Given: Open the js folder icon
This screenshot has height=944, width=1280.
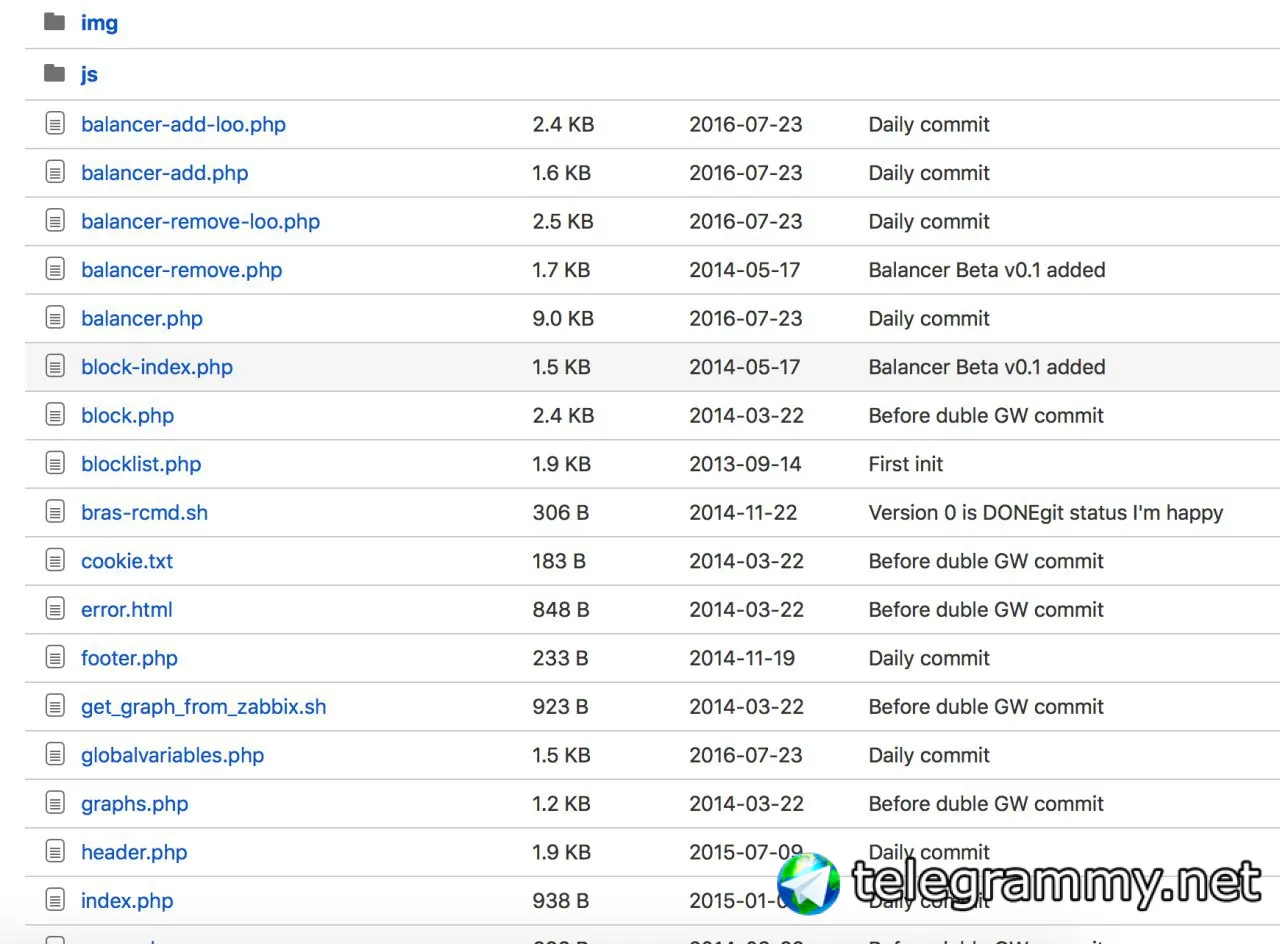Looking at the screenshot, I should [55, 73].
